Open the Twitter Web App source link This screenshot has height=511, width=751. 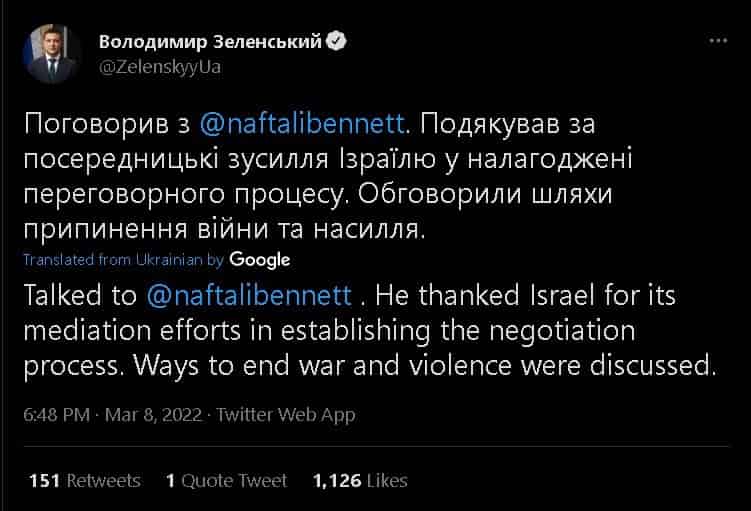(285, 414)
